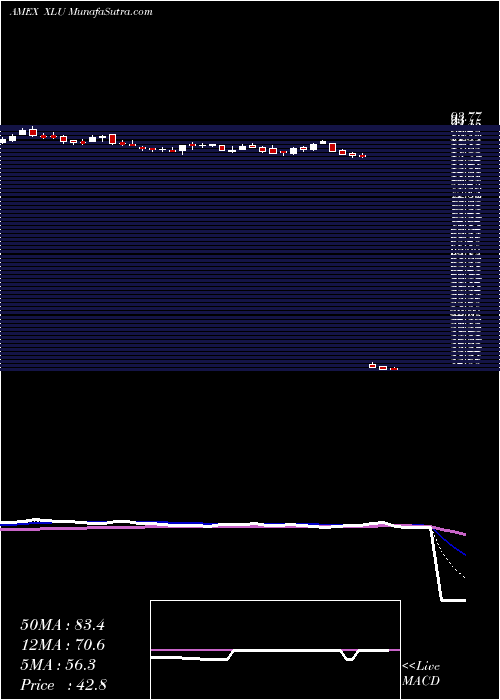The width and height of the screenshot is (500, 700).
Task: Click the AMEX XLU MunafaSutra.com title text
Action: click(x=81, y=12)
